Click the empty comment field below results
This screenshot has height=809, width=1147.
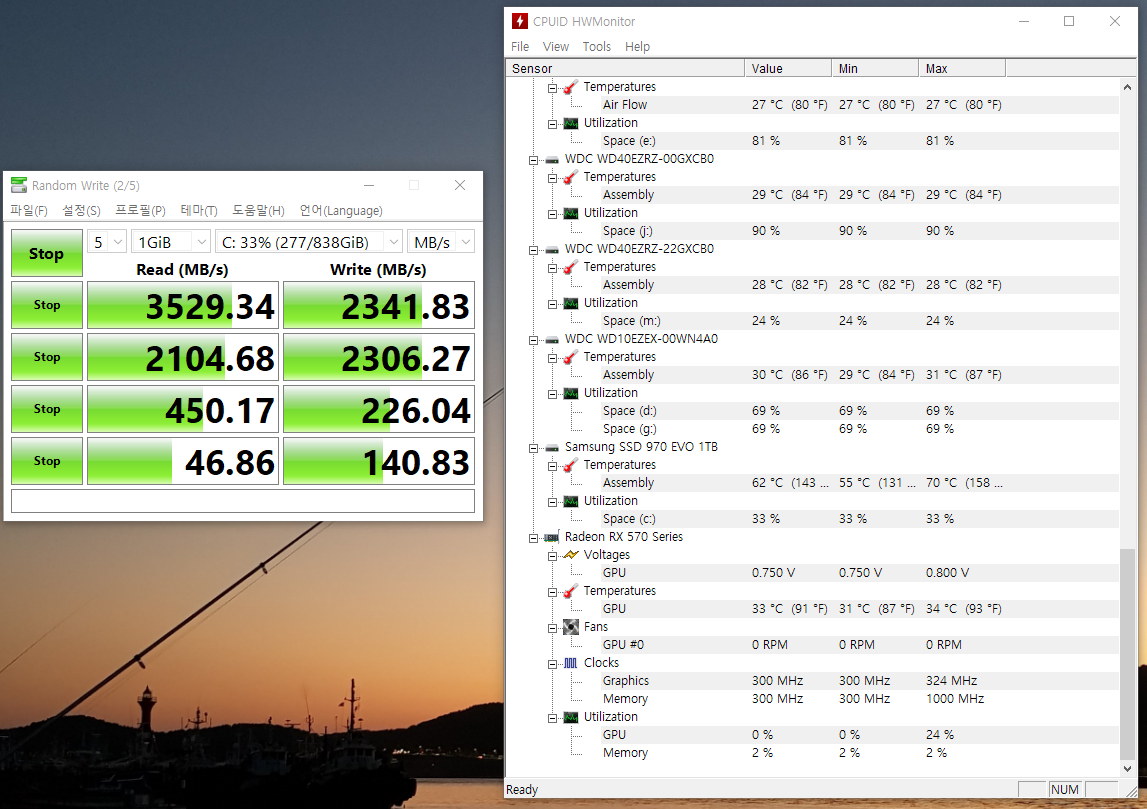coord(243,501)
